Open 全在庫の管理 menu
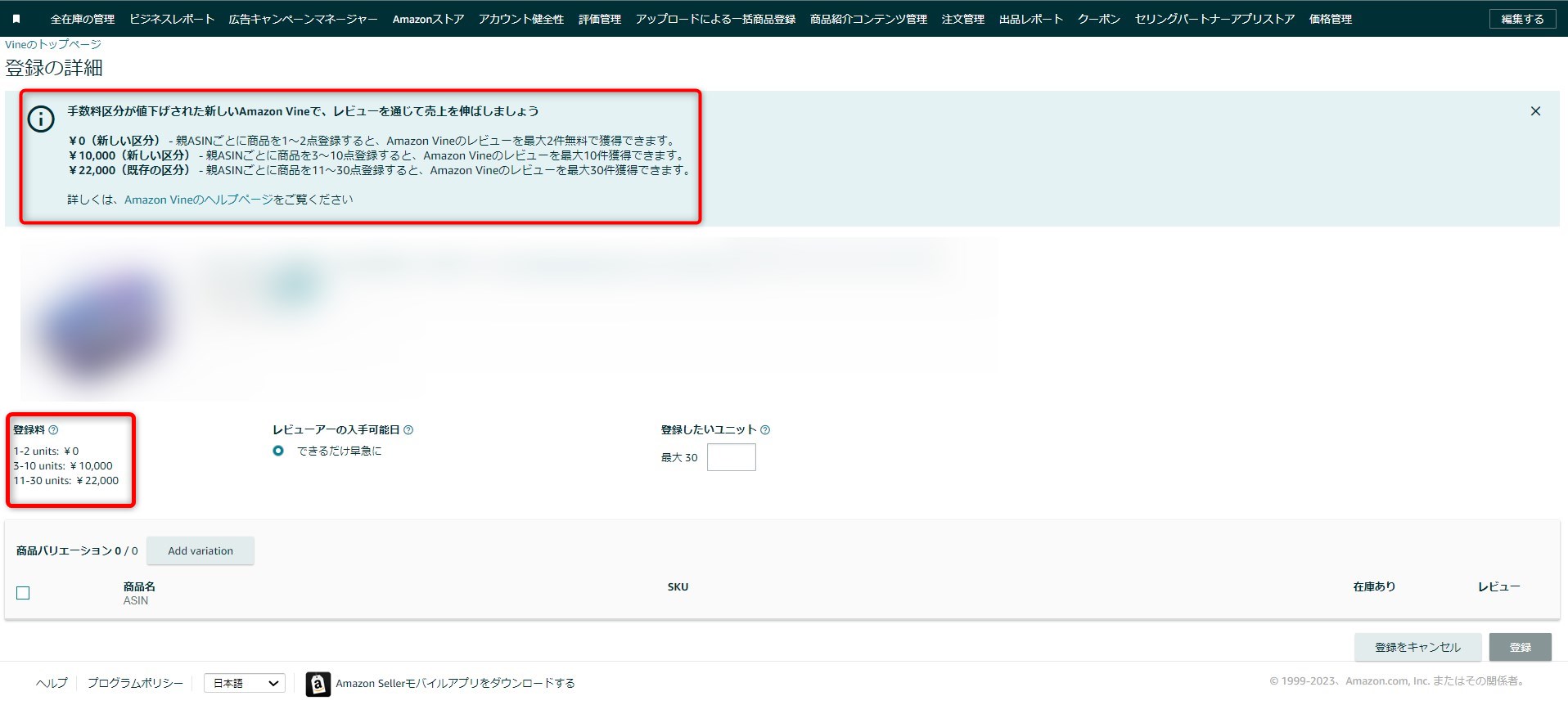 [83, 19]
